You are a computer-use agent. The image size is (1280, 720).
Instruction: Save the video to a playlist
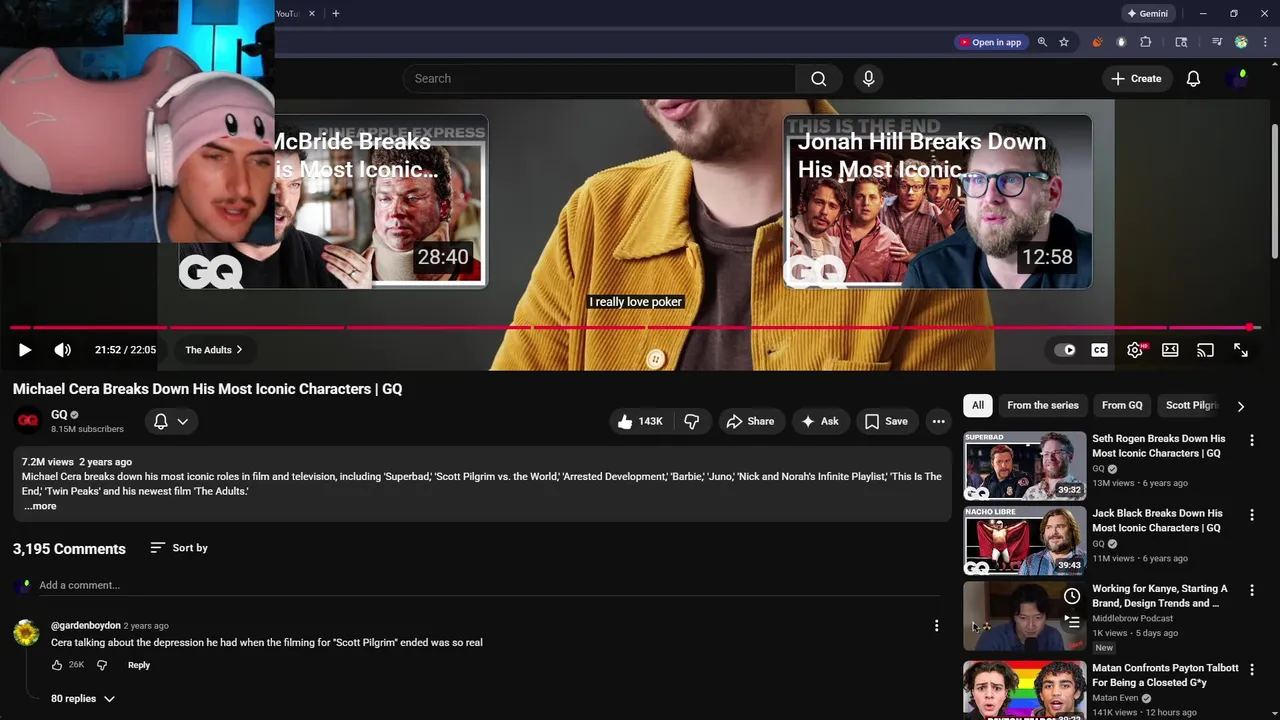coord(887,422)
